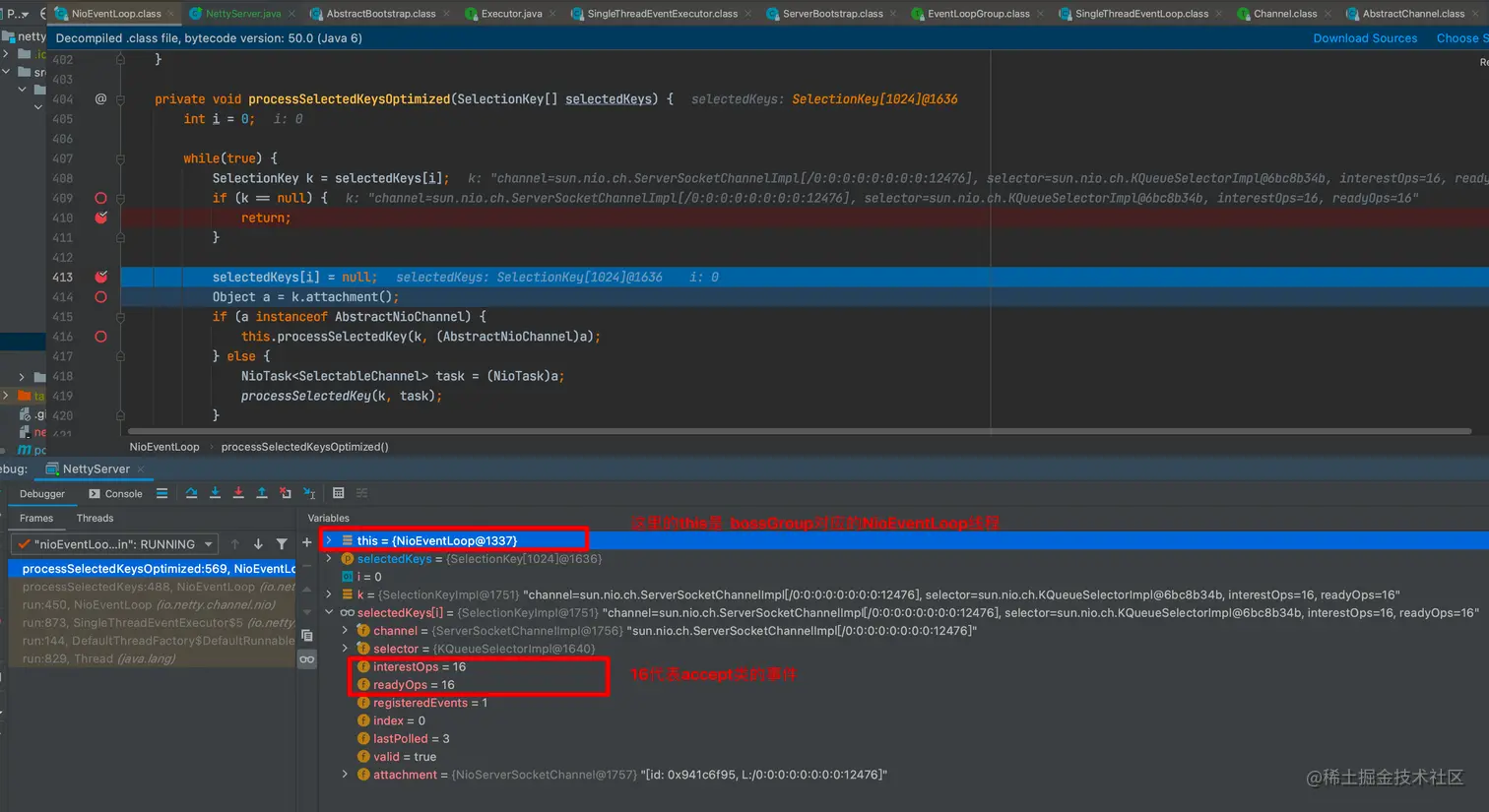The height and width of the screenshot is (812, 1489).
Task: Expand the 'k = {SelectionKeyImpl@1751}' variable
Action: coord(329,594)
